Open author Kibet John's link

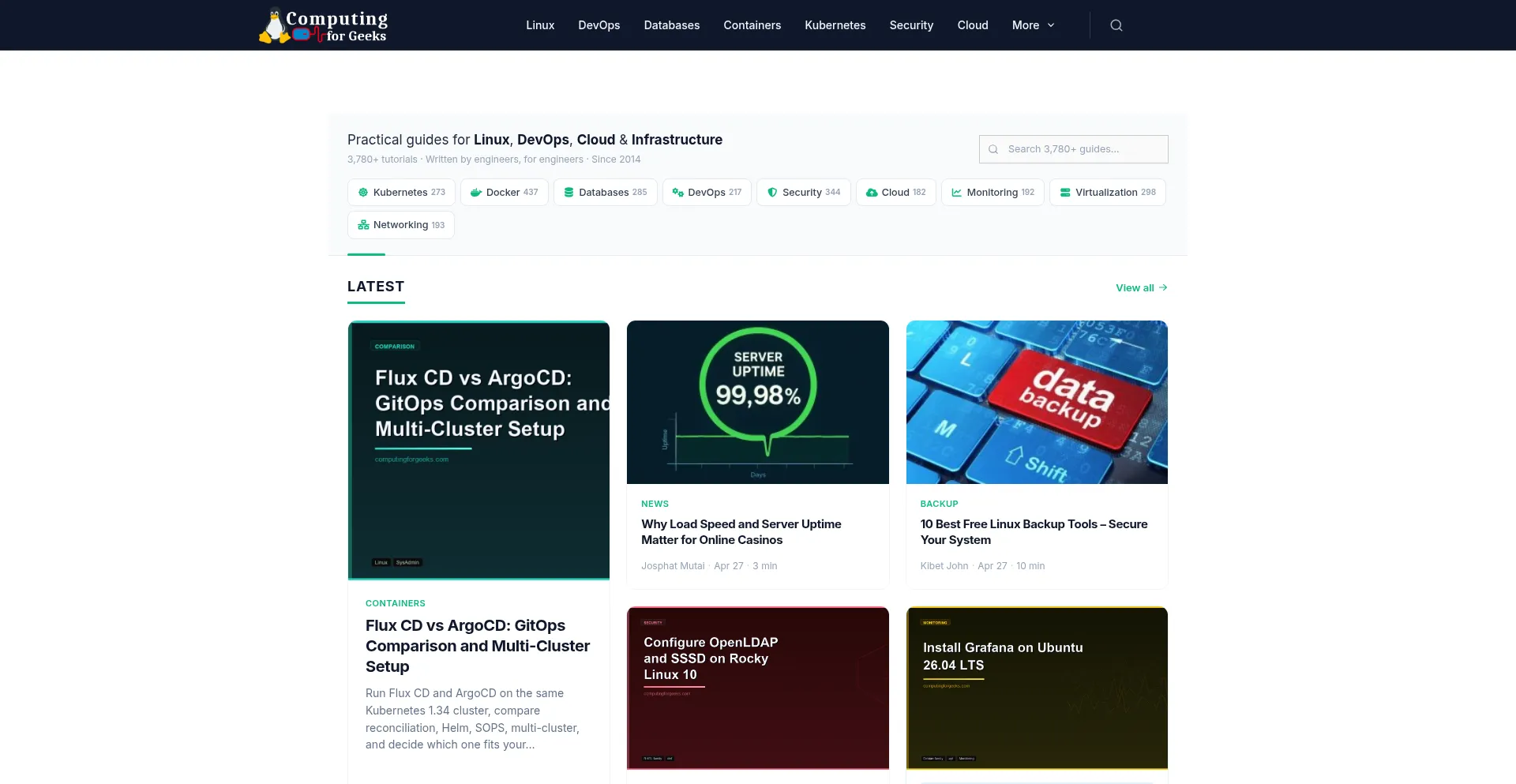(944, 566)
